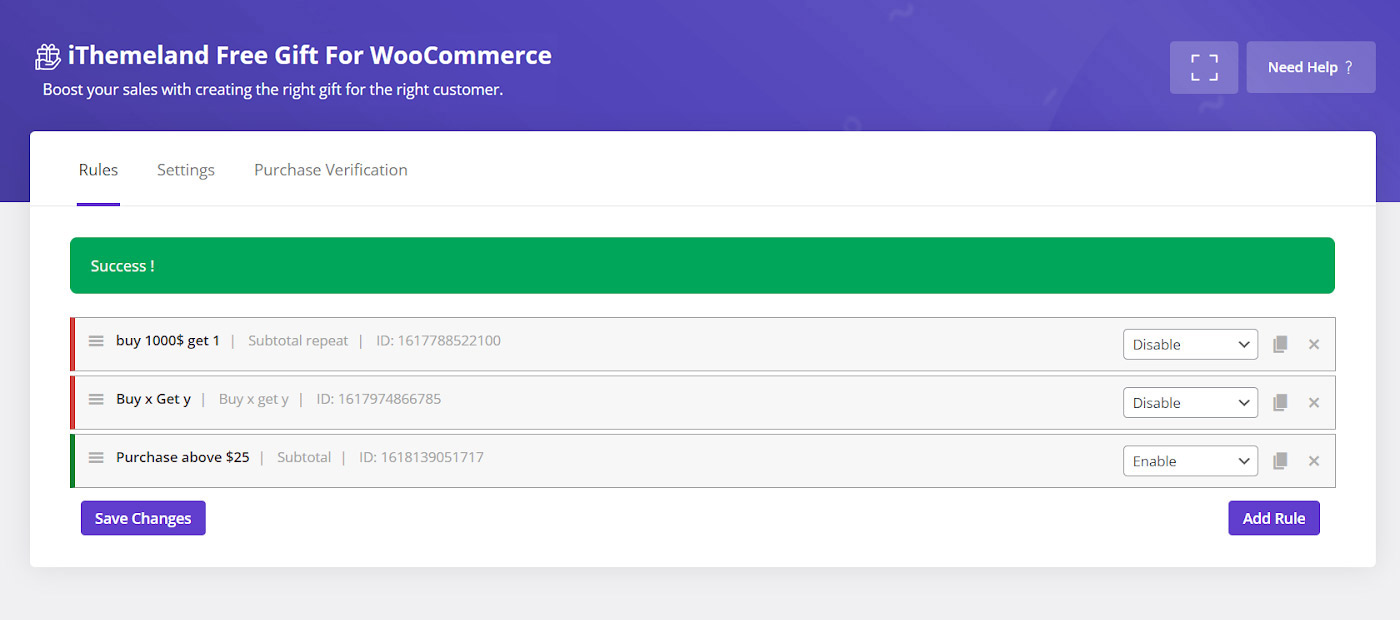This screenshot has height=620, width=1400.
Task: Remove the 'Buy x Get y' rule
Action: click(1314, 403)
